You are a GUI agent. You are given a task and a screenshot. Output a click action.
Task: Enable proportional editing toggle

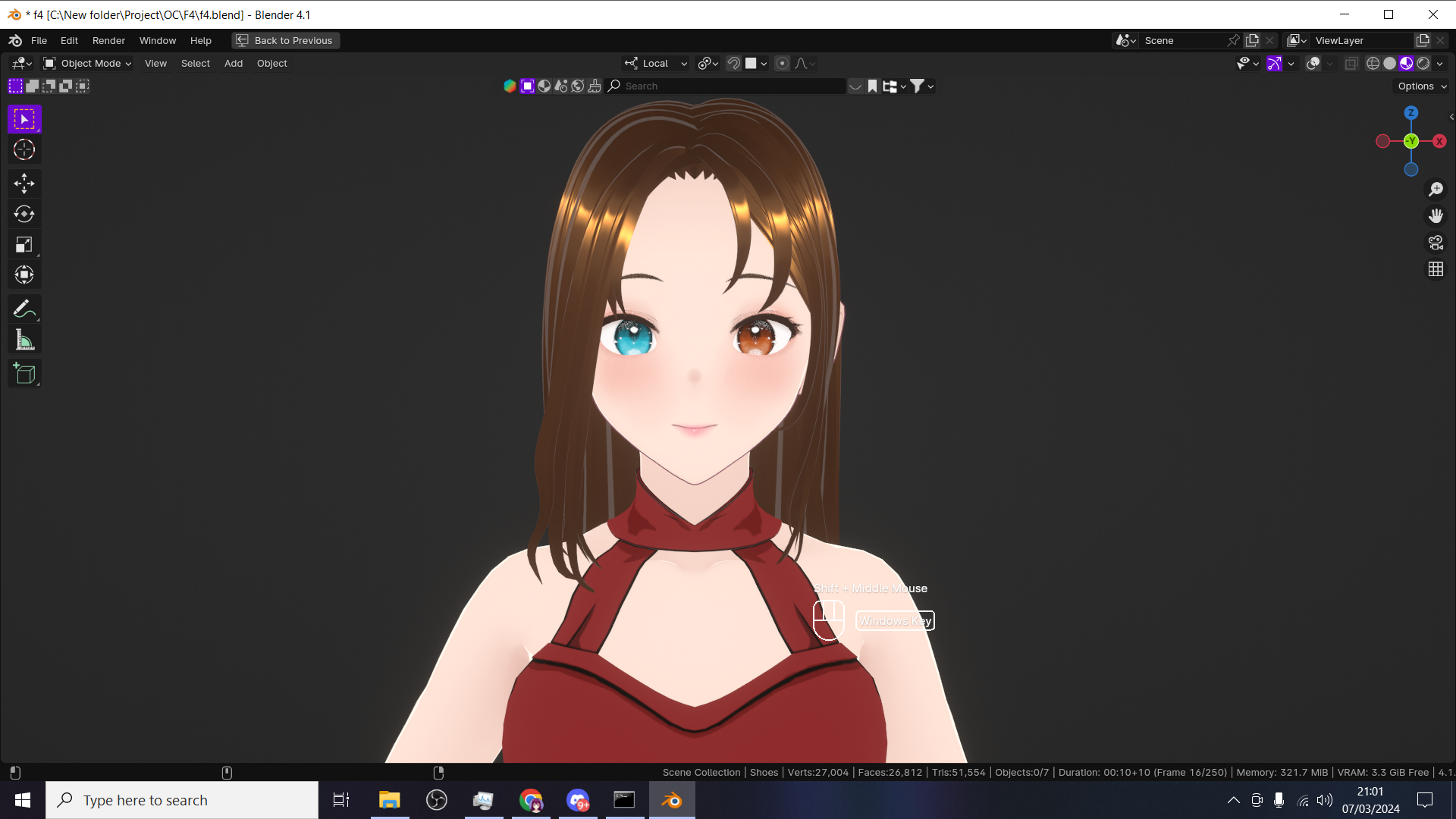coord(783,64)
